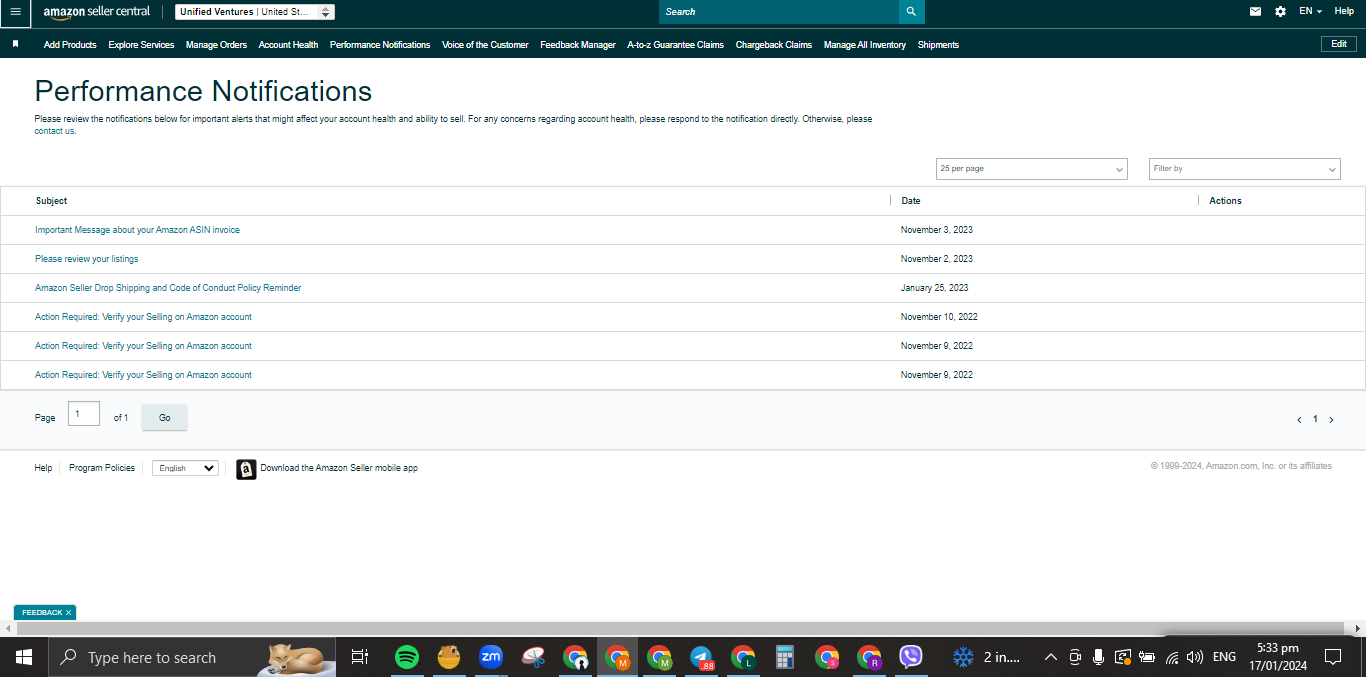This screenshot has height=677, width=1366.
Task: Open the Windows Start menu
Action: (x=24, y=657)
